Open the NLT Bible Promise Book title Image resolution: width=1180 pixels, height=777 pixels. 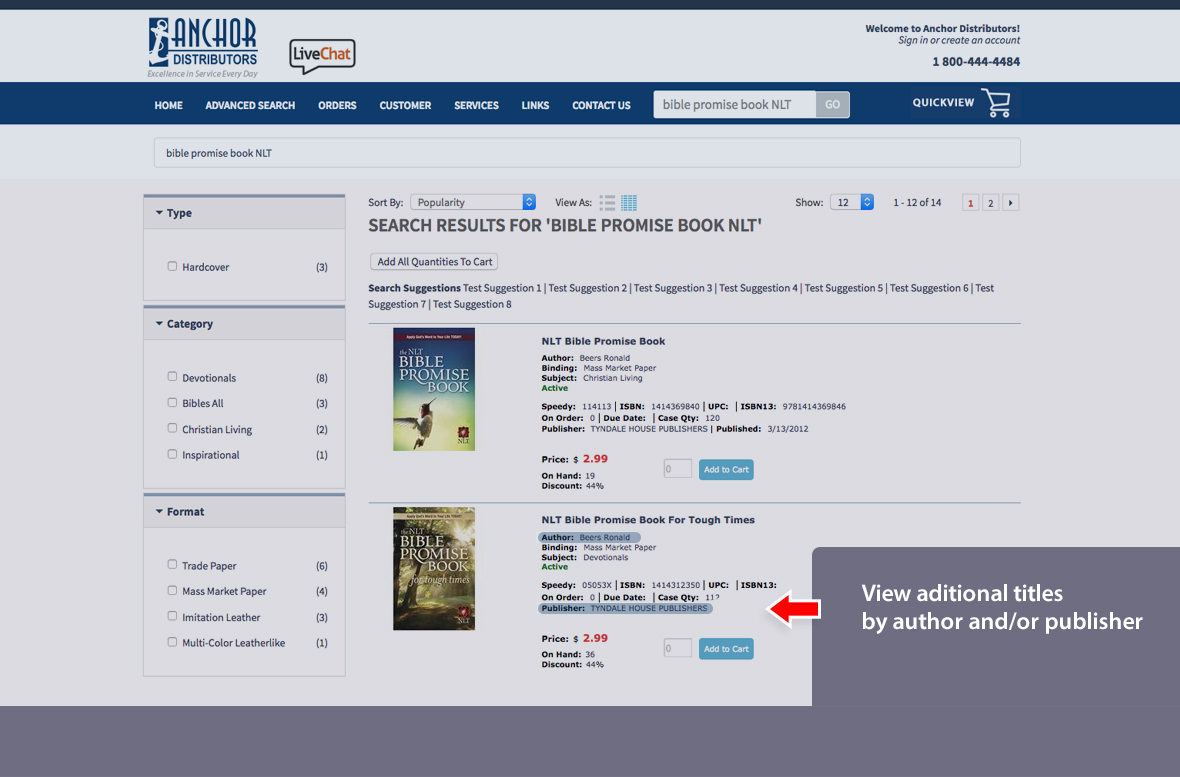click(604, 341)
